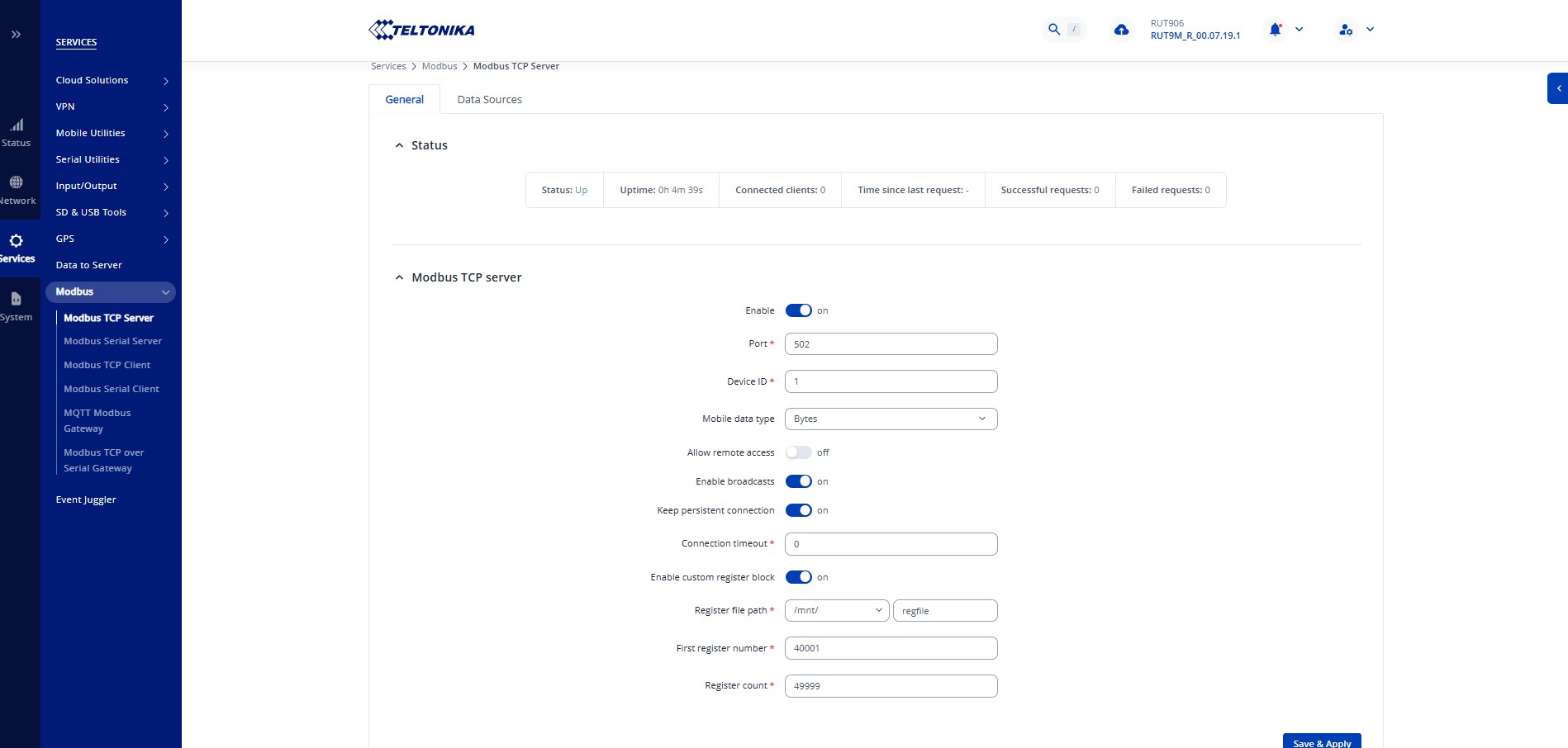Click the Save & Apply button
The width and height of the screenshot is (1568, 748).
(1321, 741)
